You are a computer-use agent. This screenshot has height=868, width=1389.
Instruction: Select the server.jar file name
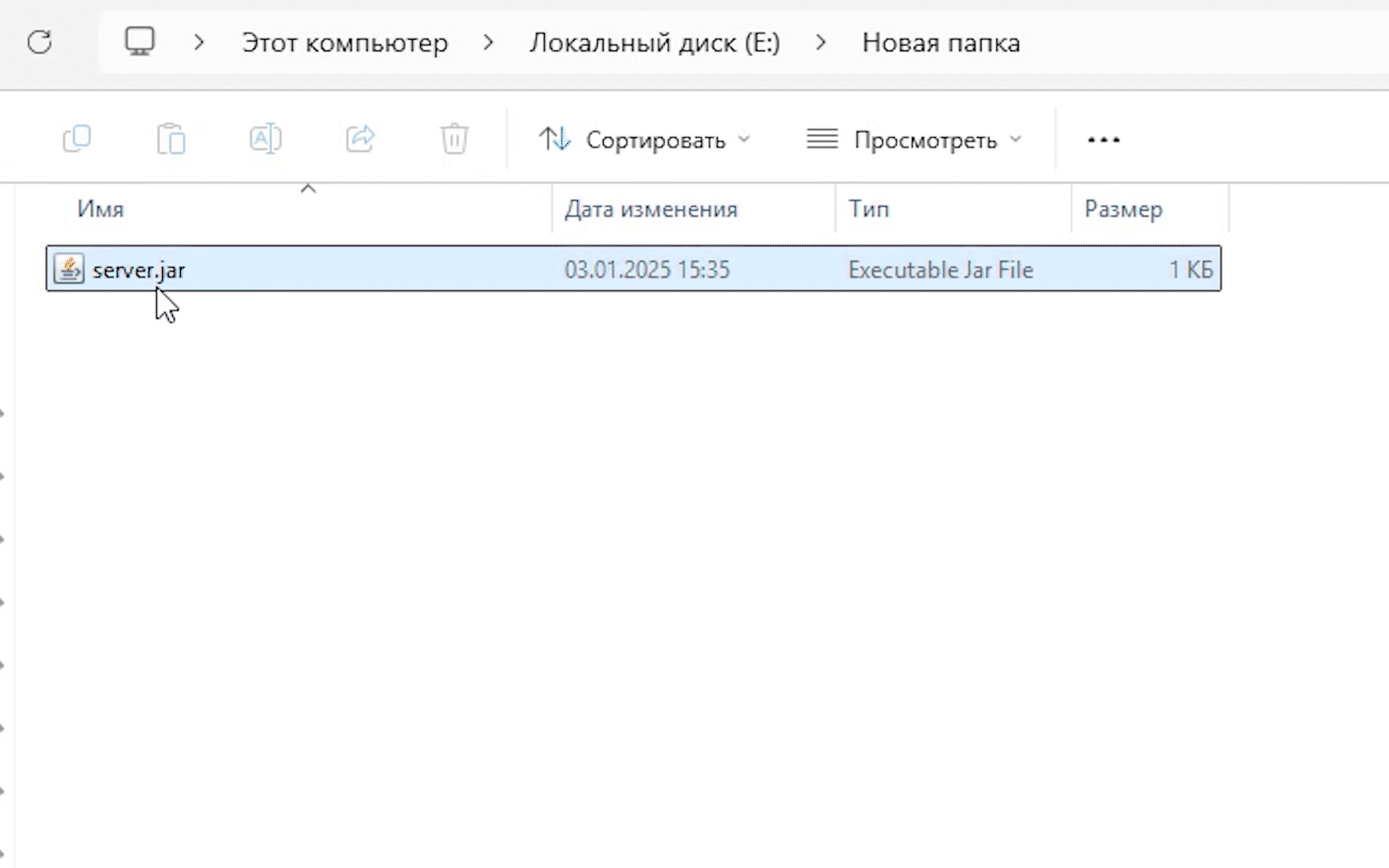(x=139, y=270)
